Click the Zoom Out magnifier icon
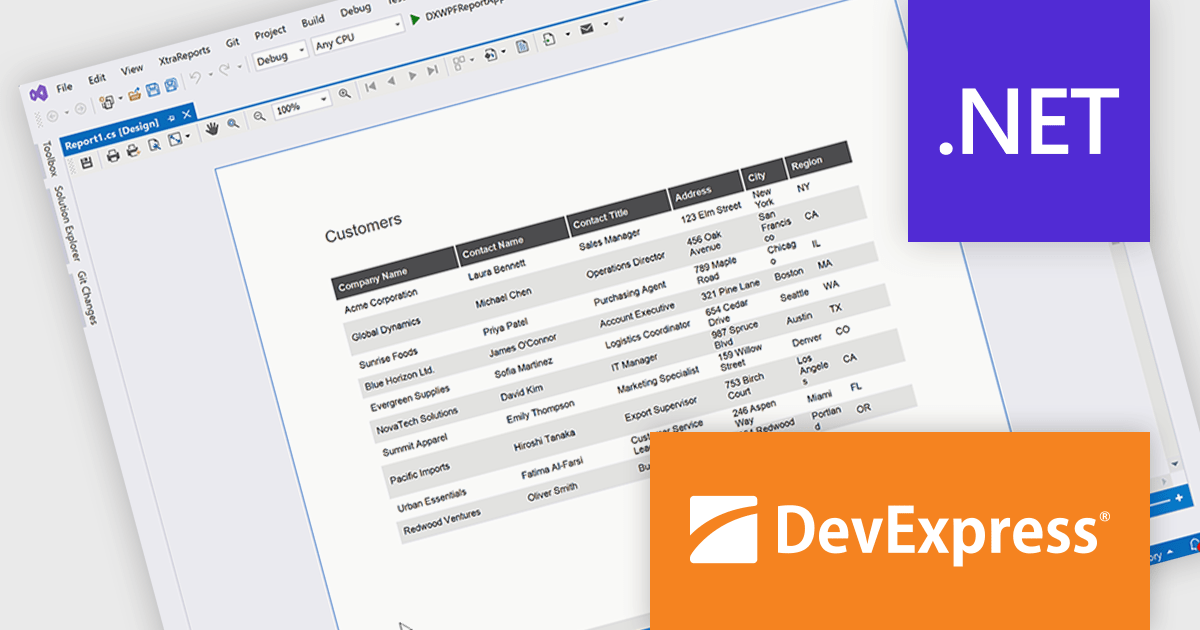This screenshot has height=630, width=1200. pyautogui.click(x=258, y=115)
